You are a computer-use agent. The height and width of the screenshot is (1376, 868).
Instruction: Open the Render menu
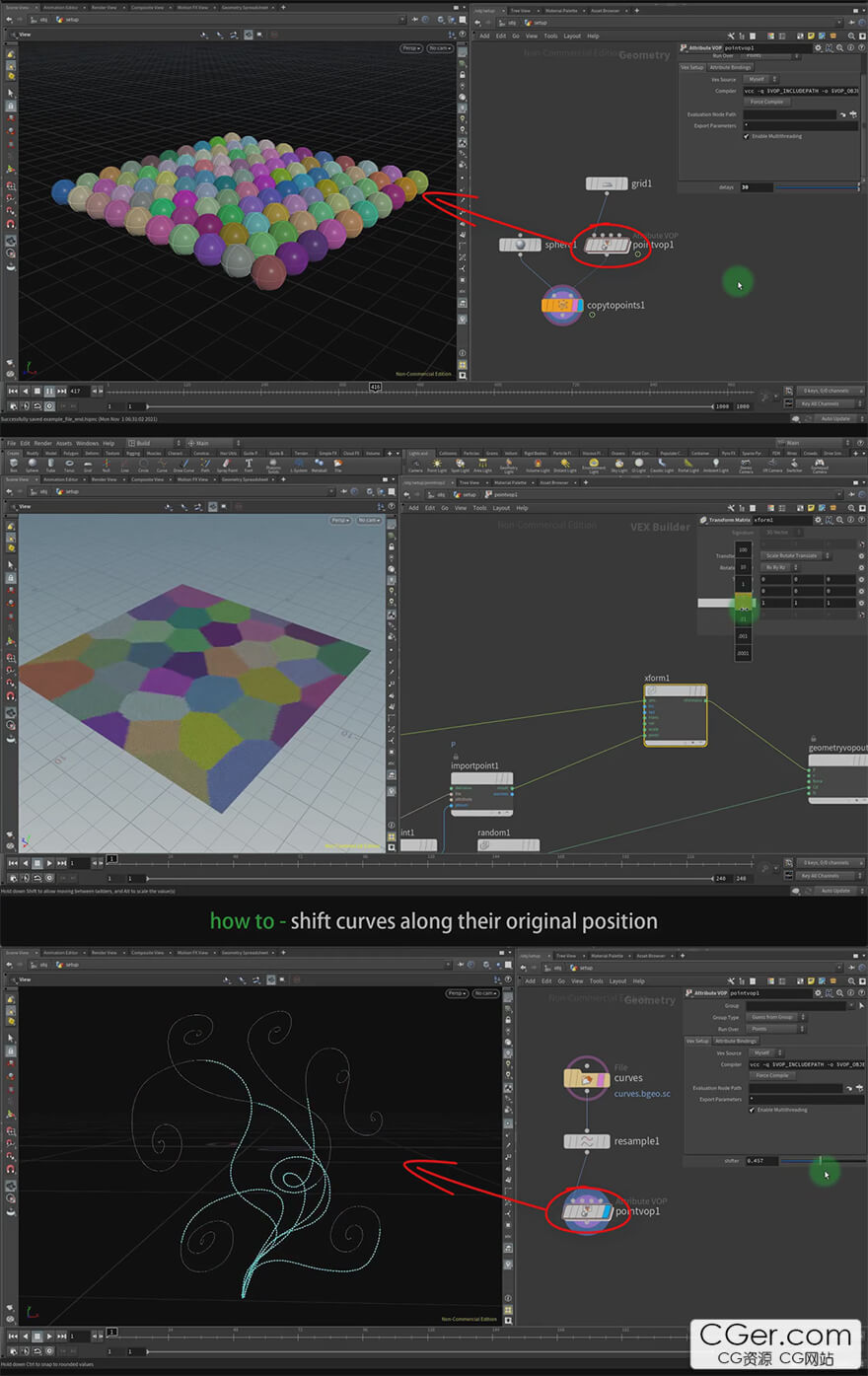pyautogui.click(x=43, y=443)
